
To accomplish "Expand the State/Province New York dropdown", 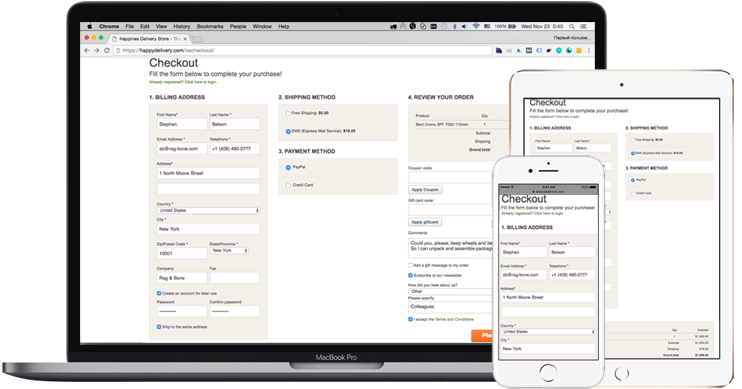I will coord(229,250).
